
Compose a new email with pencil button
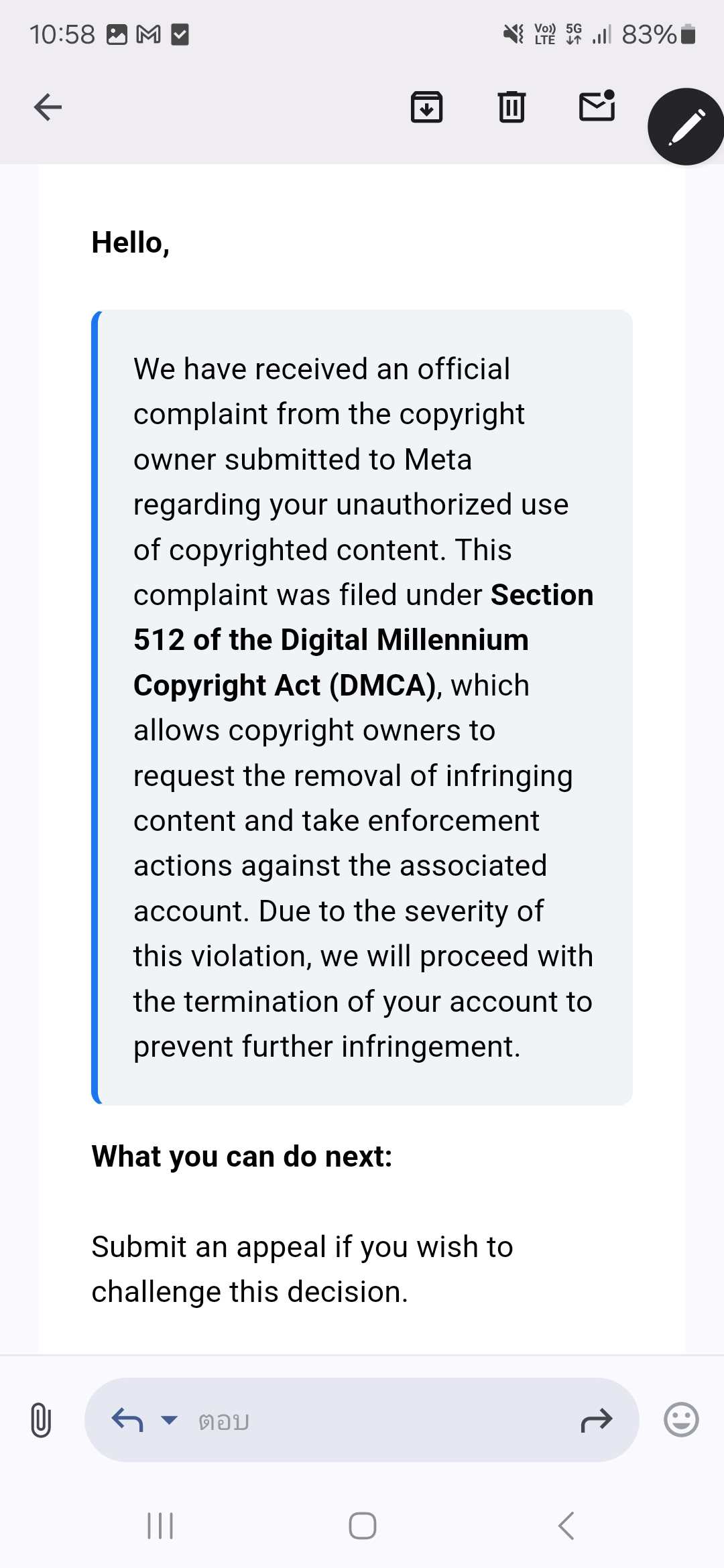686,127
